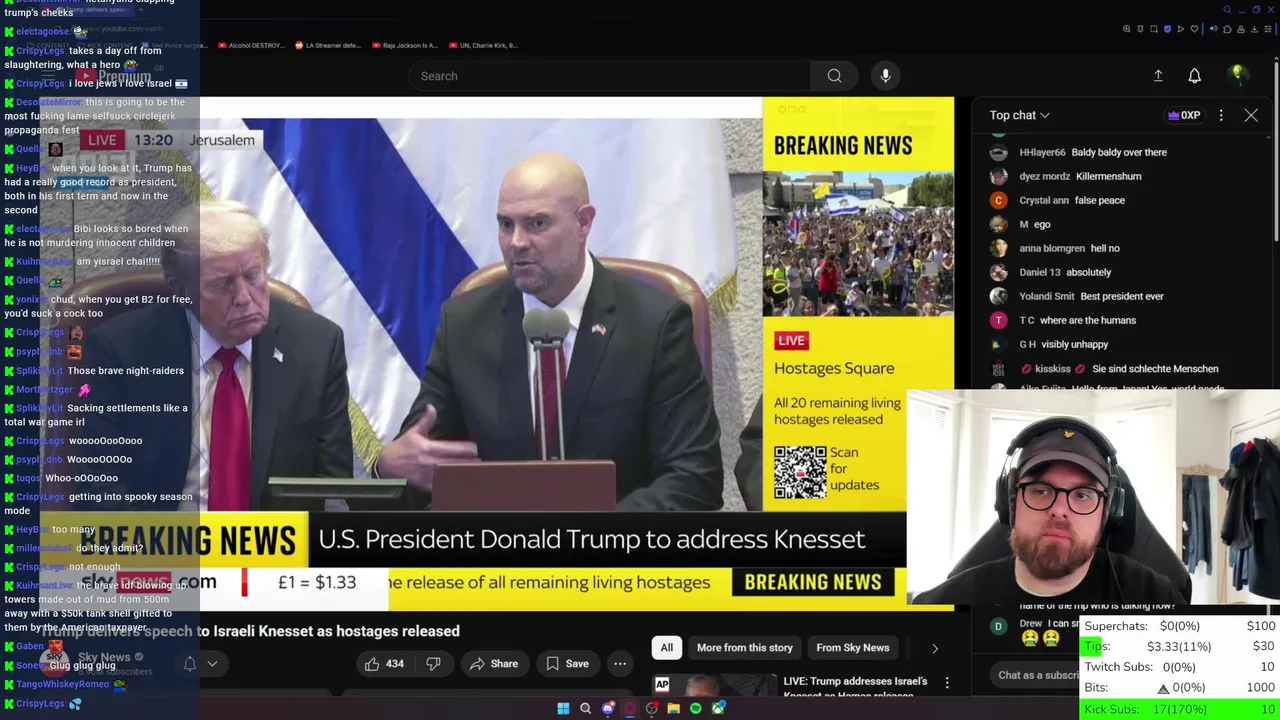The width and height of the screenshot is (1280, 720).
Task: Click the Tips goal progress bar
Action: point(1180,647)
